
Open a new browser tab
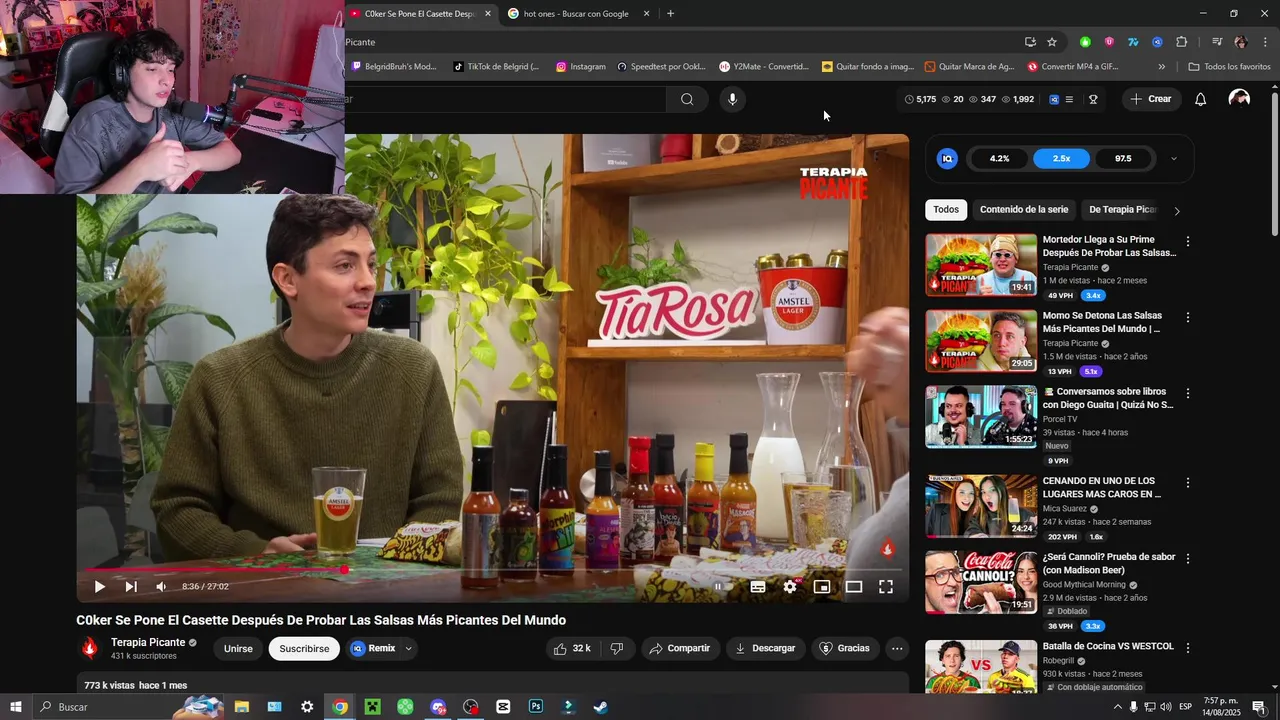[x=670, y=14]
